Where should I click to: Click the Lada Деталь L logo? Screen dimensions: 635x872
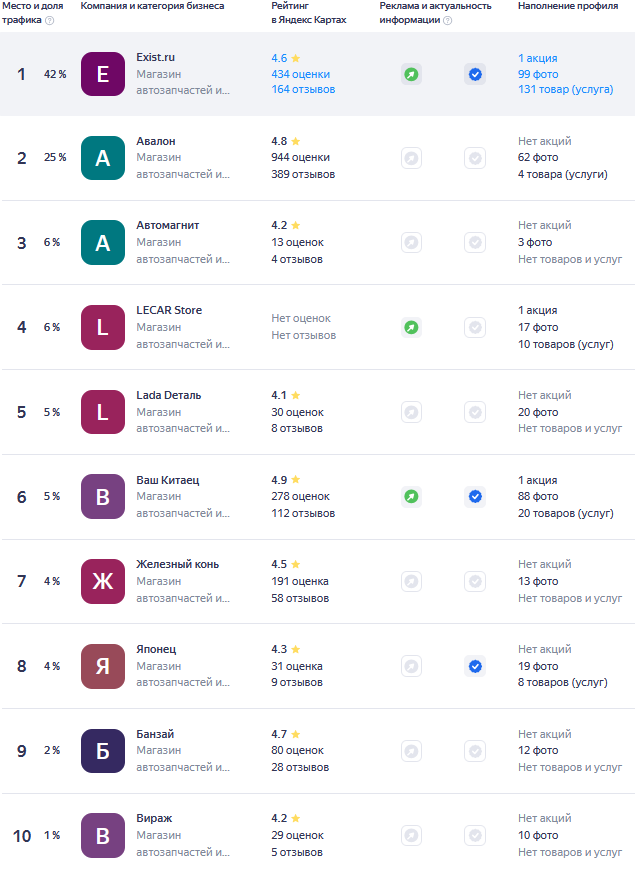103,412
